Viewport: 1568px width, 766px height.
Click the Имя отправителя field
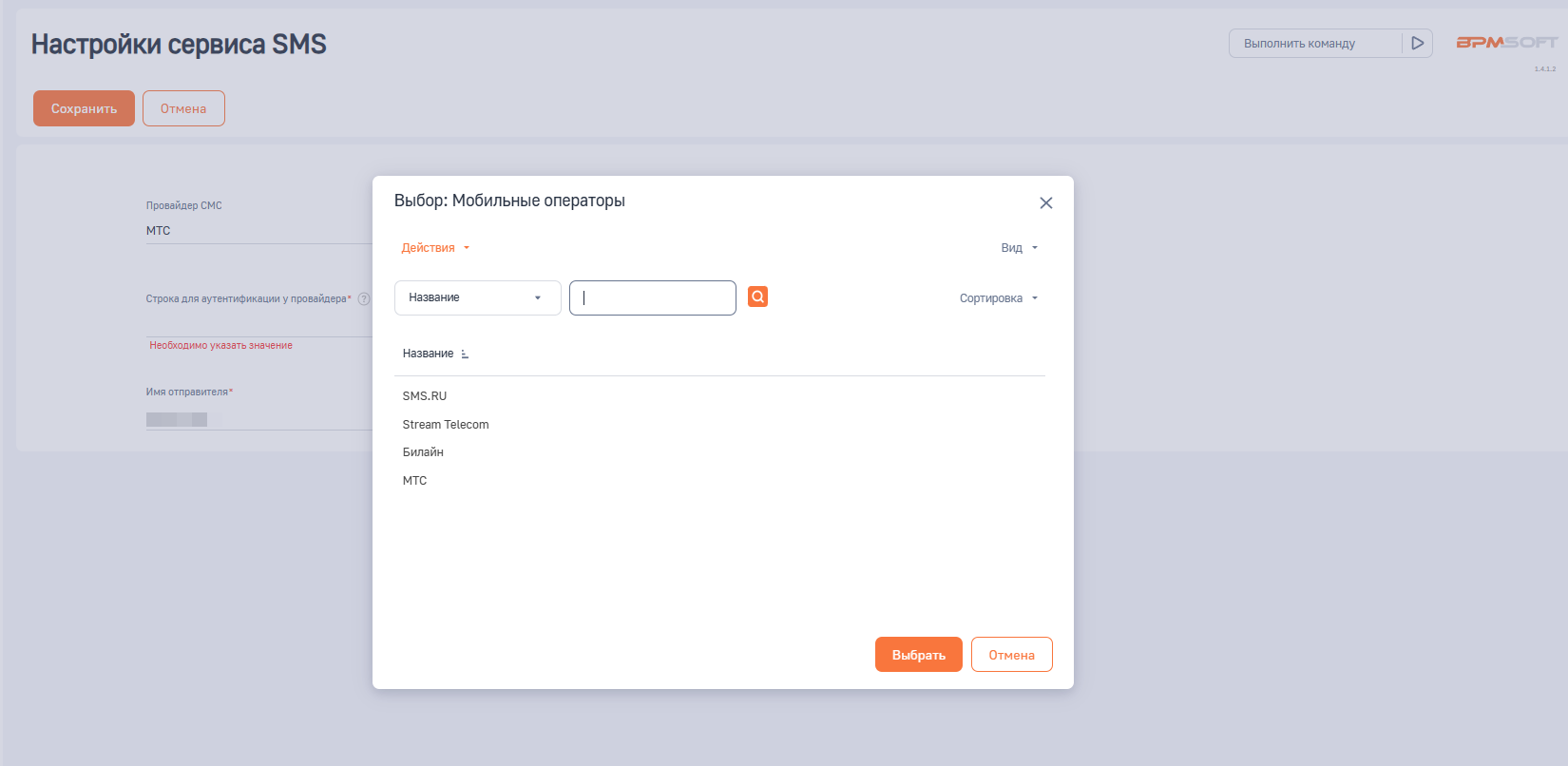259,418
